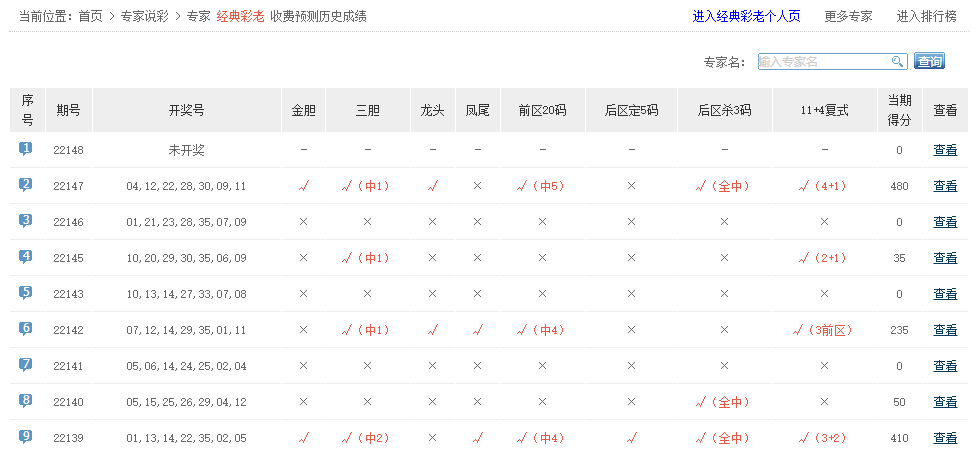This screenshot has width=971, height=453.
Task: Type in the 输入专家名 field
Action: pyautogui.click(x=823, y=62)
